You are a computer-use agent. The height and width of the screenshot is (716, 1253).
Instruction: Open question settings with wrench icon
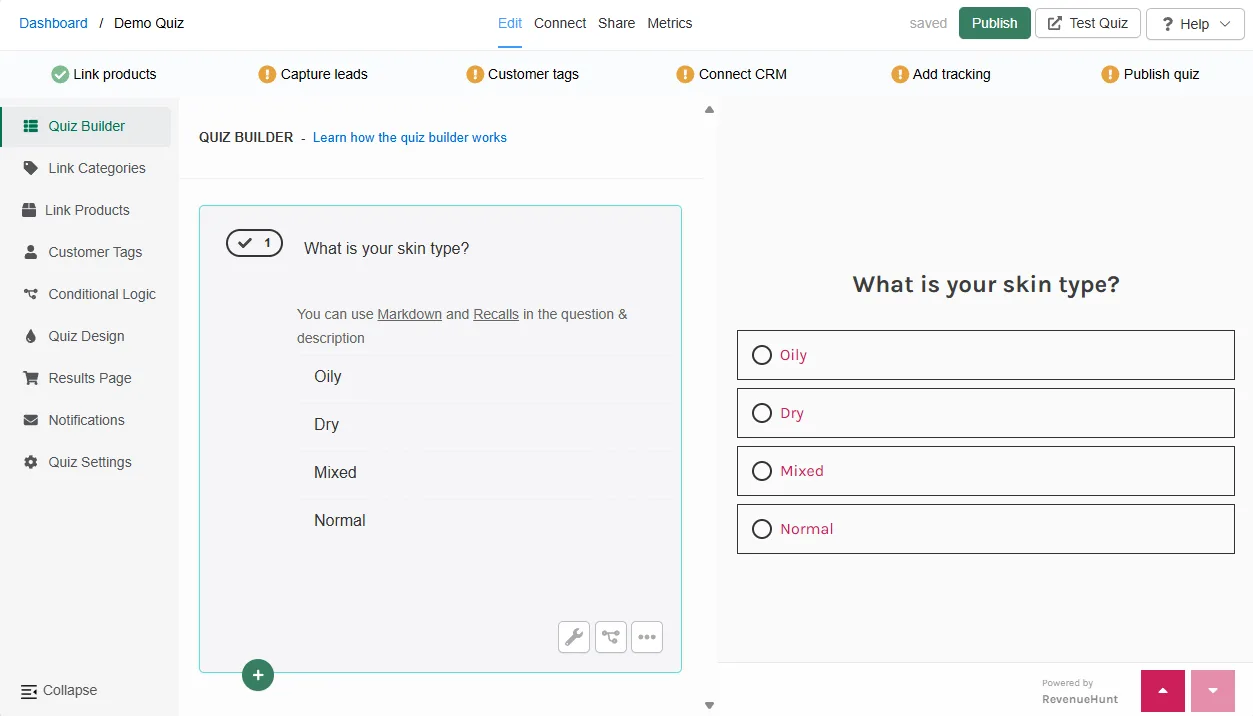pos(574,637)
